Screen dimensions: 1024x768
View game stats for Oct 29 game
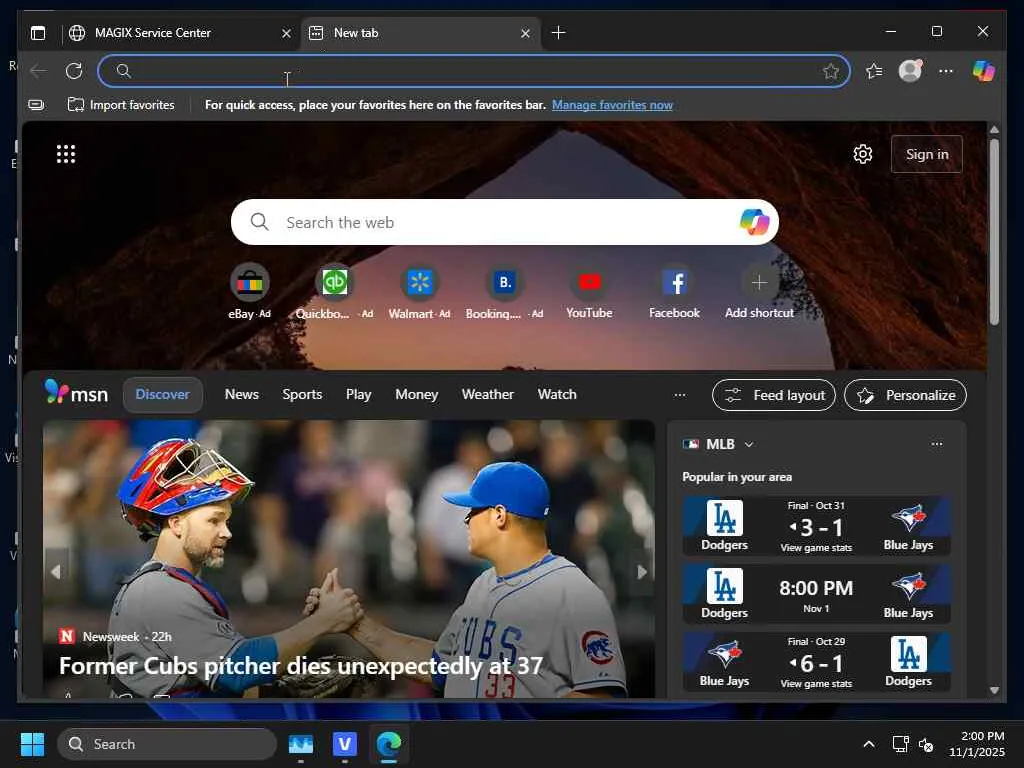click(x=816, y=683)
